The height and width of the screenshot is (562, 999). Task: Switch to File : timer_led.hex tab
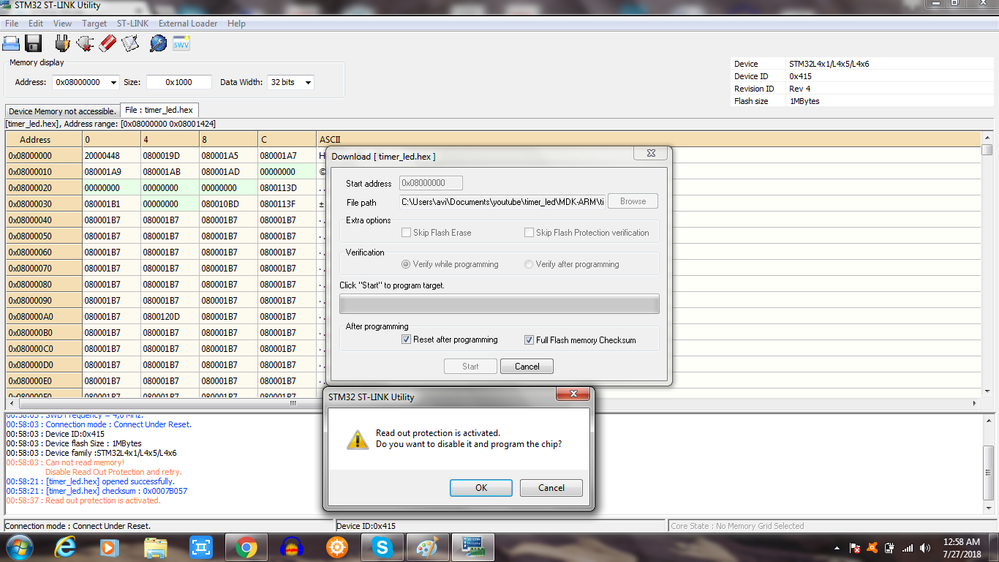tap(159, 110)
